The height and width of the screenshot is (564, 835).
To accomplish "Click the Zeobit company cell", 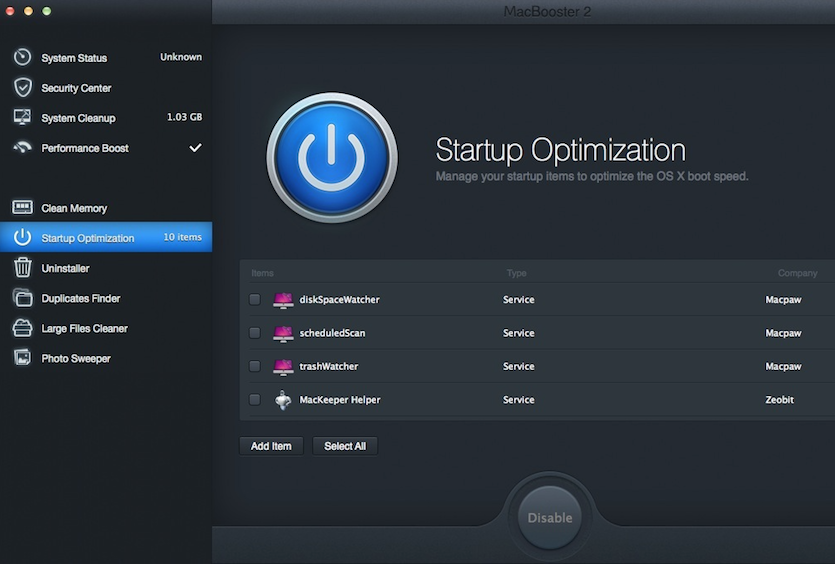I will click(x=780, y=399).
